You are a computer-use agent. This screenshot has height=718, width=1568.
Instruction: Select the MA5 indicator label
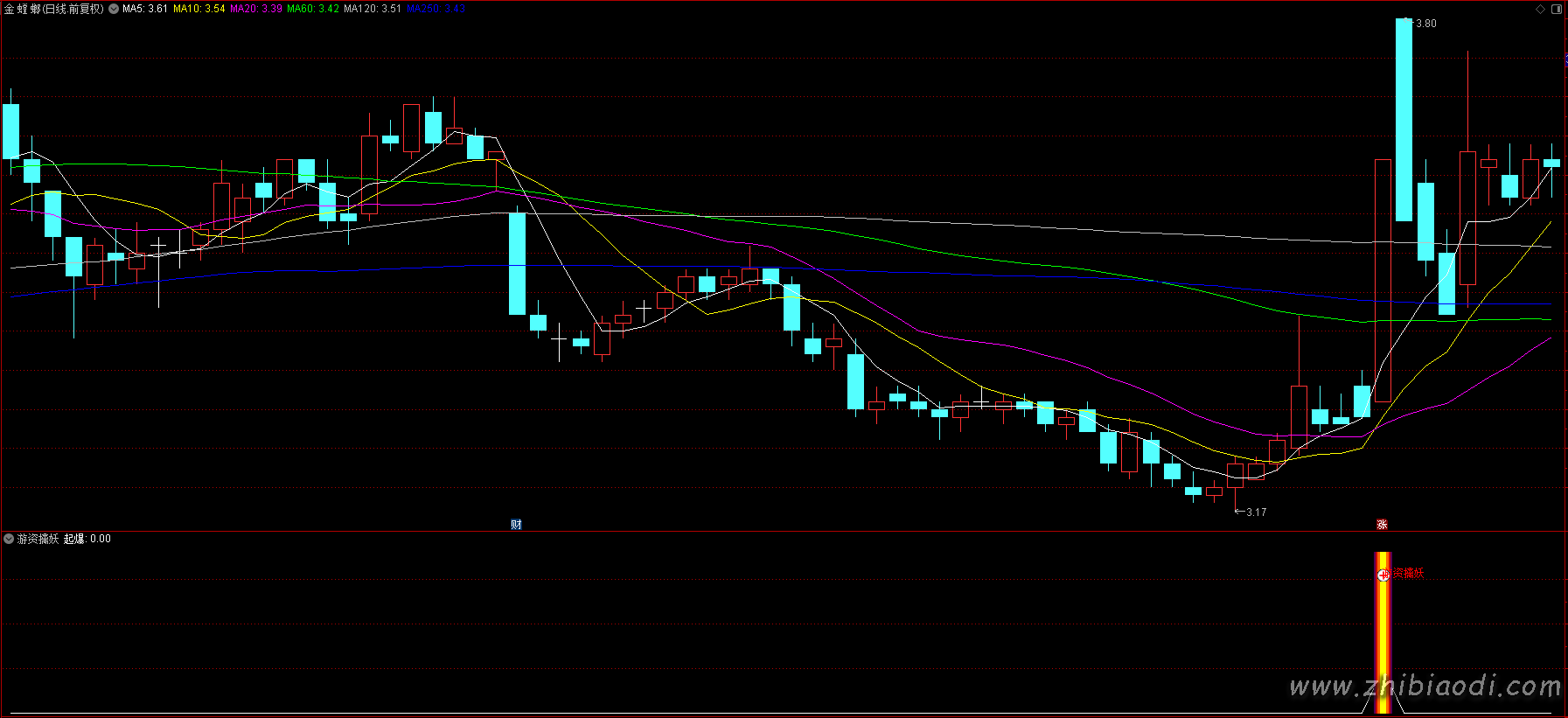coord(145,9)
